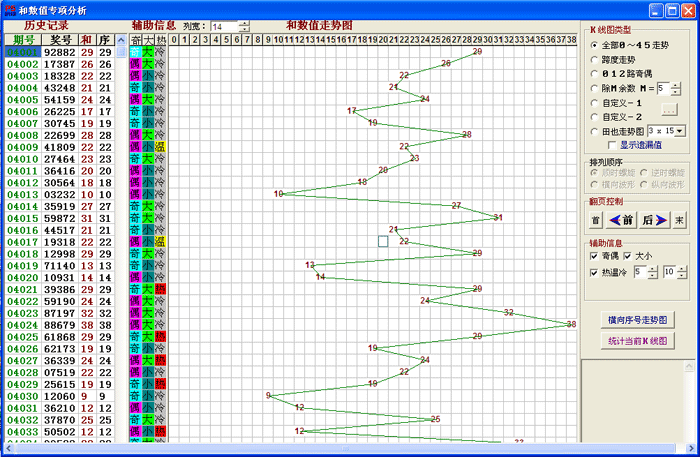The image size is (700, 457).
Task: Select the 跨度走势 radio option
Action: click(x=596, y=59)
